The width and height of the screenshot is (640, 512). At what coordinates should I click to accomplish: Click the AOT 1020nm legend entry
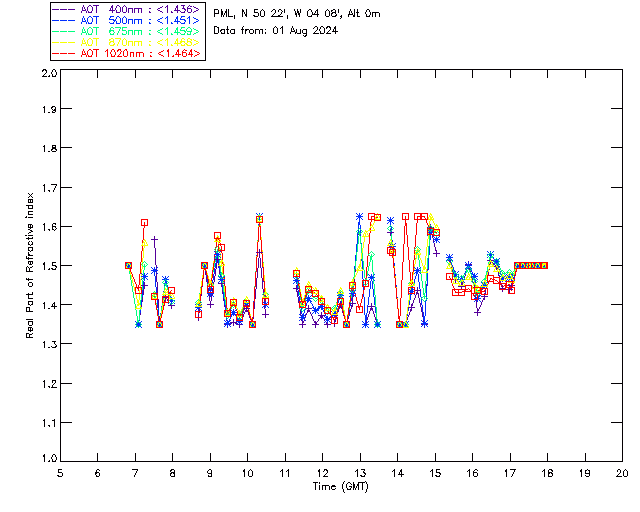pos(126,53)
